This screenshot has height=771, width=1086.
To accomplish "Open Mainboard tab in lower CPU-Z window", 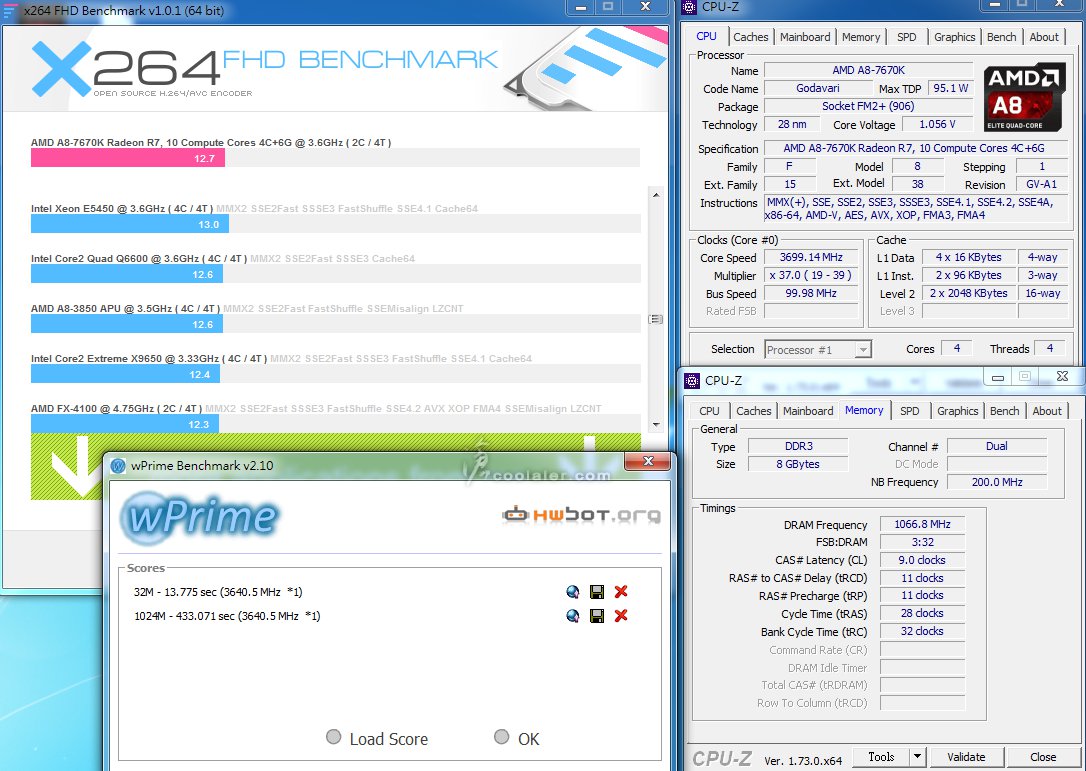I will pyautogui.click(x=808, y=411).
